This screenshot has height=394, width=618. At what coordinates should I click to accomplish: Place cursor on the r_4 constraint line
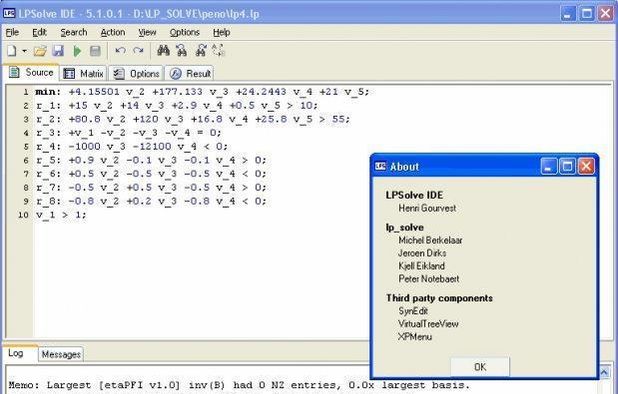132,147
